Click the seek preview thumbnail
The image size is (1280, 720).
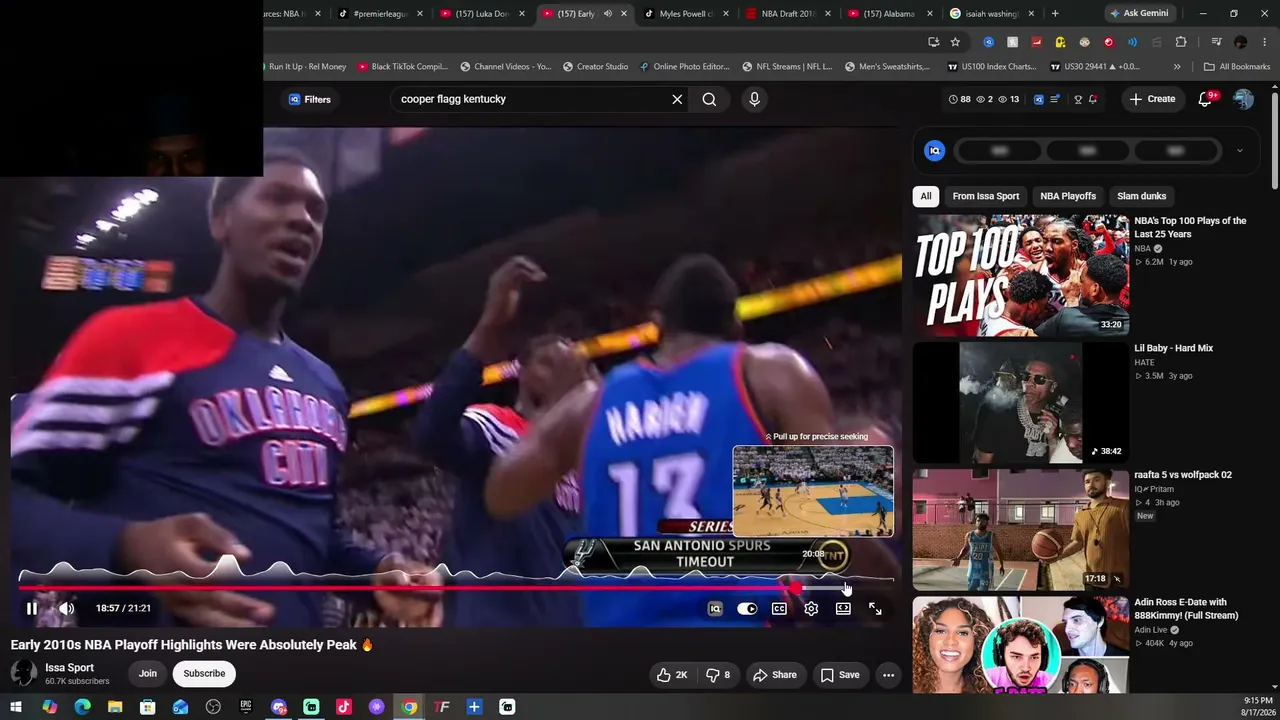(x=813, y=491)
